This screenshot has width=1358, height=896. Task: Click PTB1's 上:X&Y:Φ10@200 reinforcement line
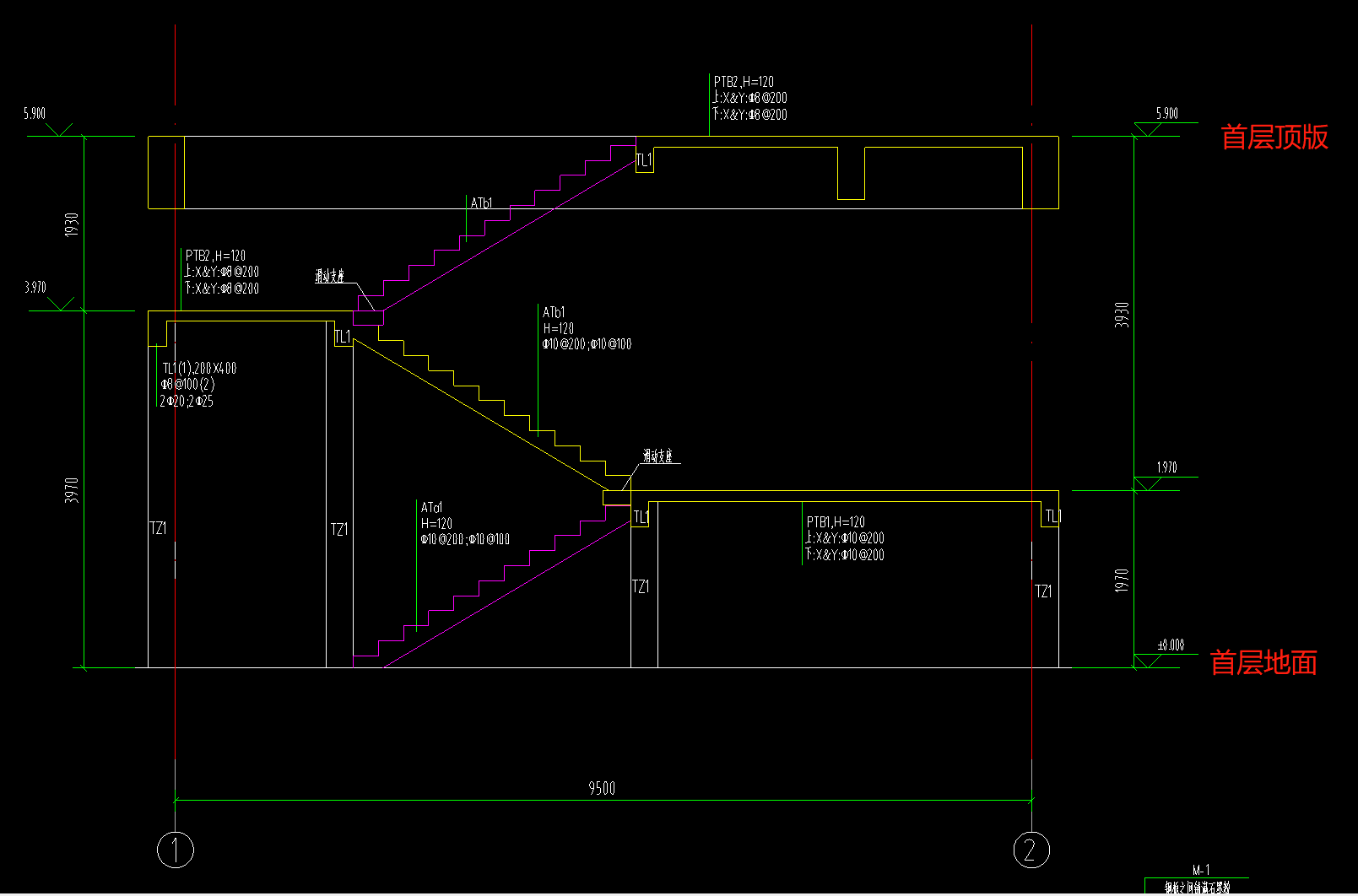click(845, 538)
